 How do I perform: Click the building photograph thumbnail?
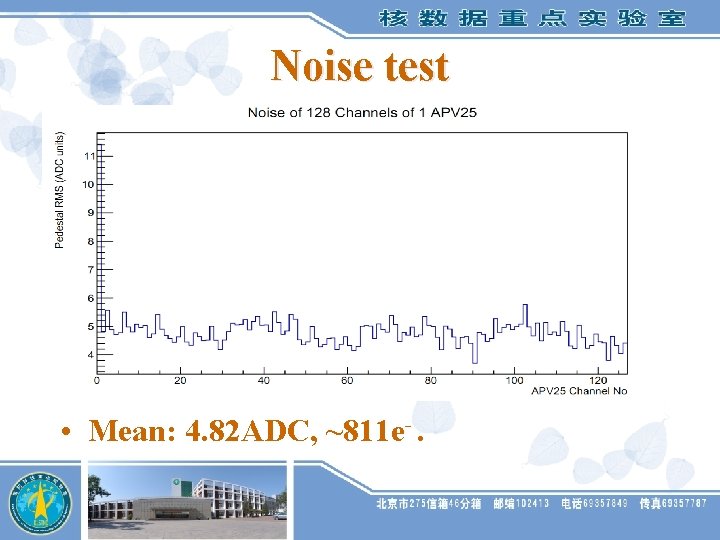187,501
